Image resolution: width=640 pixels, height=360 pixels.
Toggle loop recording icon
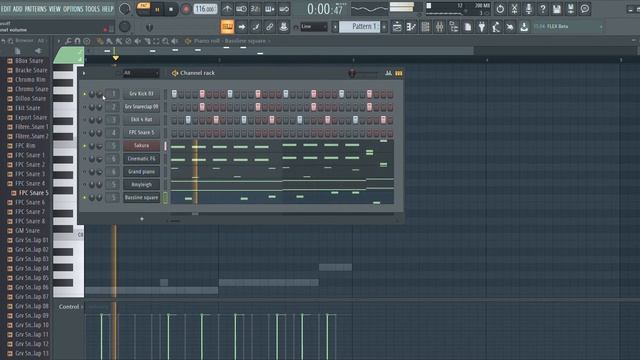(x=284, y=9)
